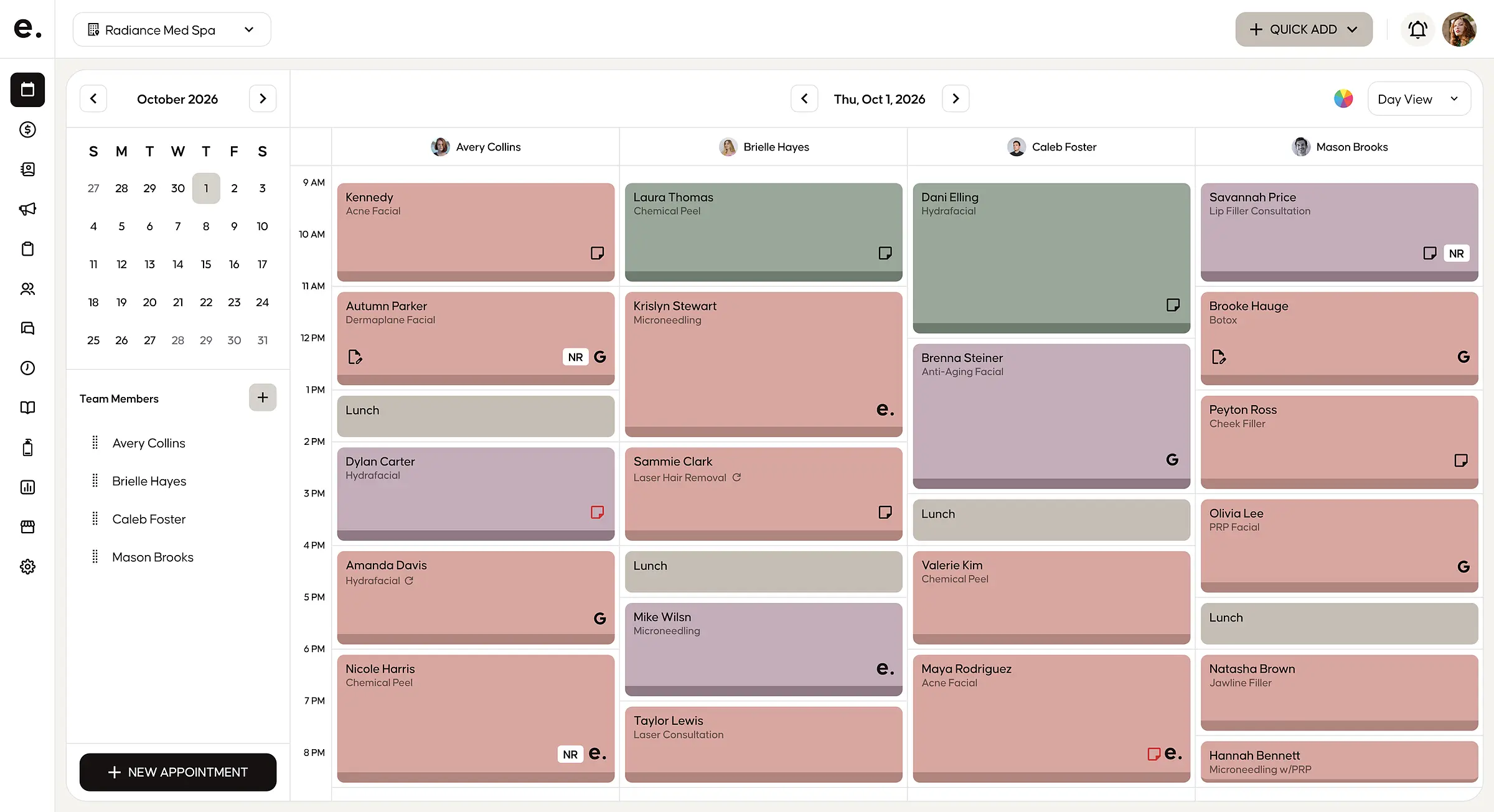Open the calendar sidebar icon
Image resolution: width=1494 pixels, height=812 pixels.
point(27,90)
